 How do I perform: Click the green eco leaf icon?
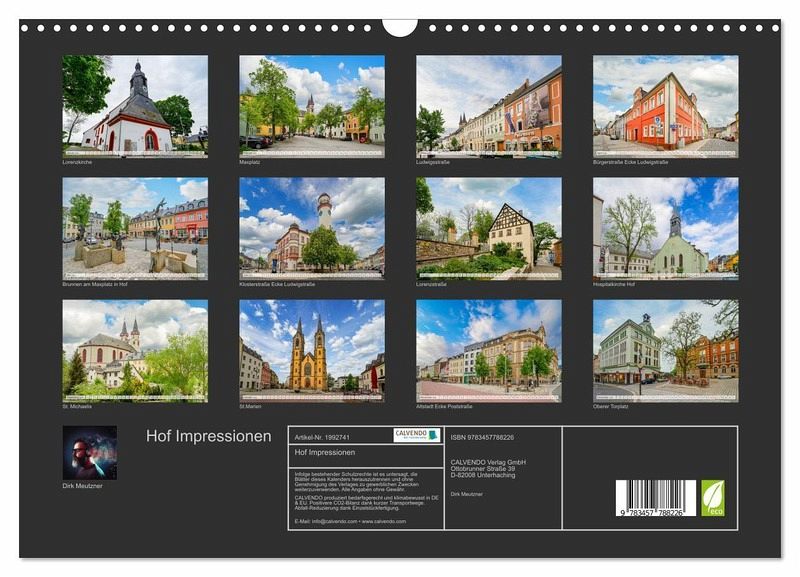coord(713,498)
